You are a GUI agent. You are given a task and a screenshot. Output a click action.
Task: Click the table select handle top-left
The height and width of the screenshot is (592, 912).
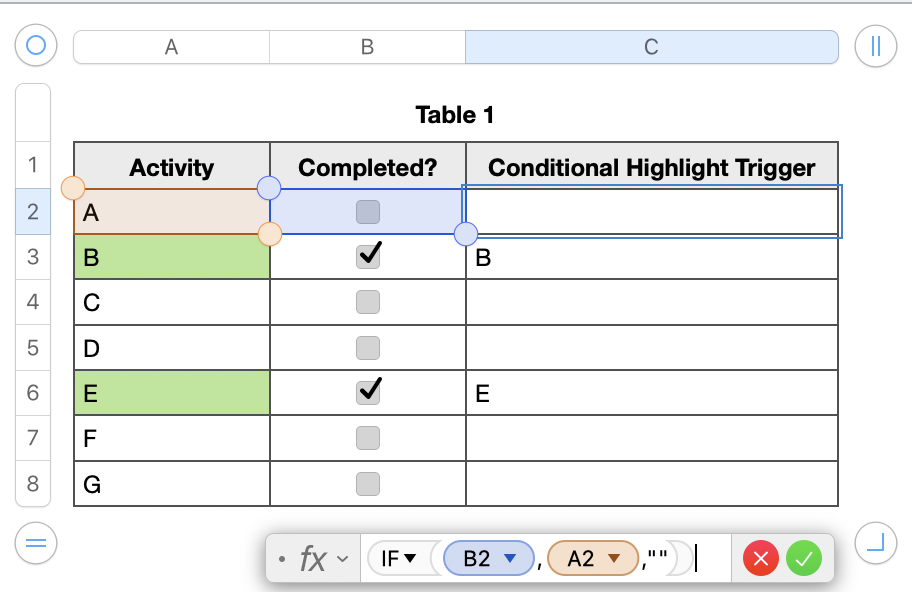coord(36,46)
